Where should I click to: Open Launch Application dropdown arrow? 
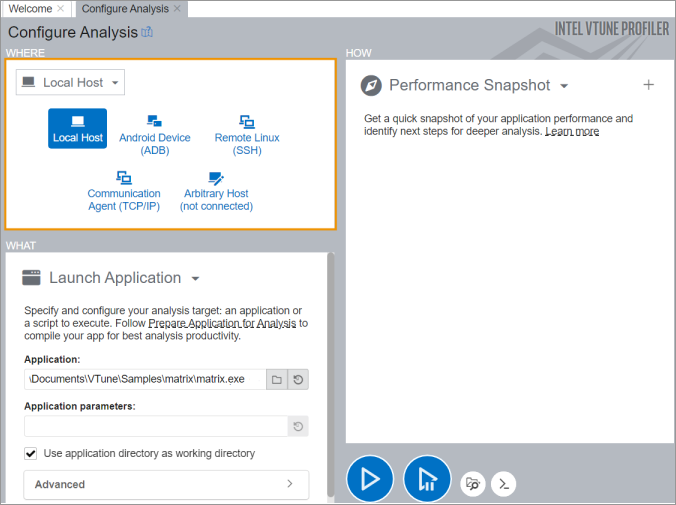196,279
